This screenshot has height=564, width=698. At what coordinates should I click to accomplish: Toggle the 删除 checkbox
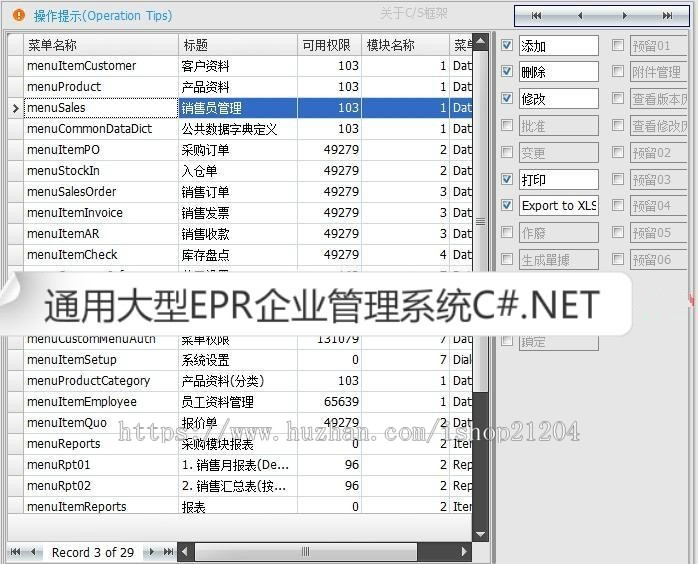507,71
